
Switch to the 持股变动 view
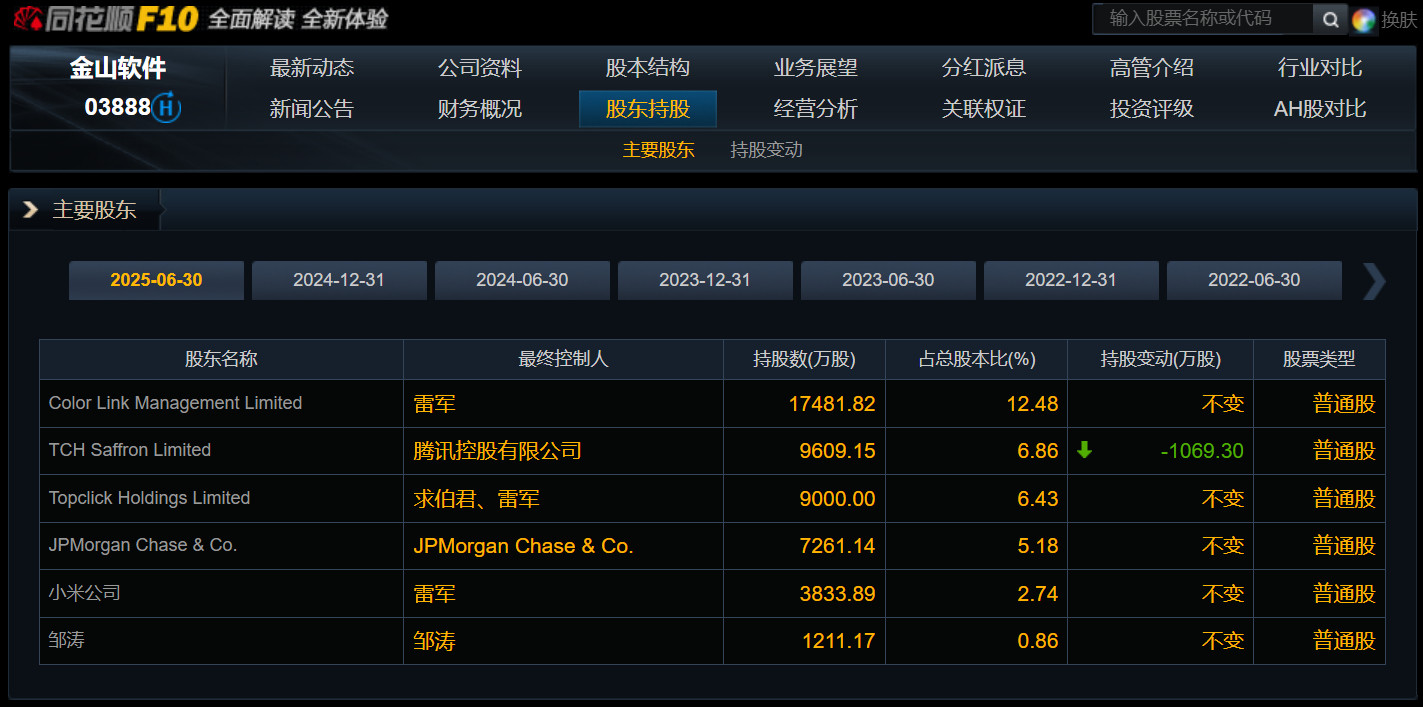pyautogui.click(x=765, y=150)
